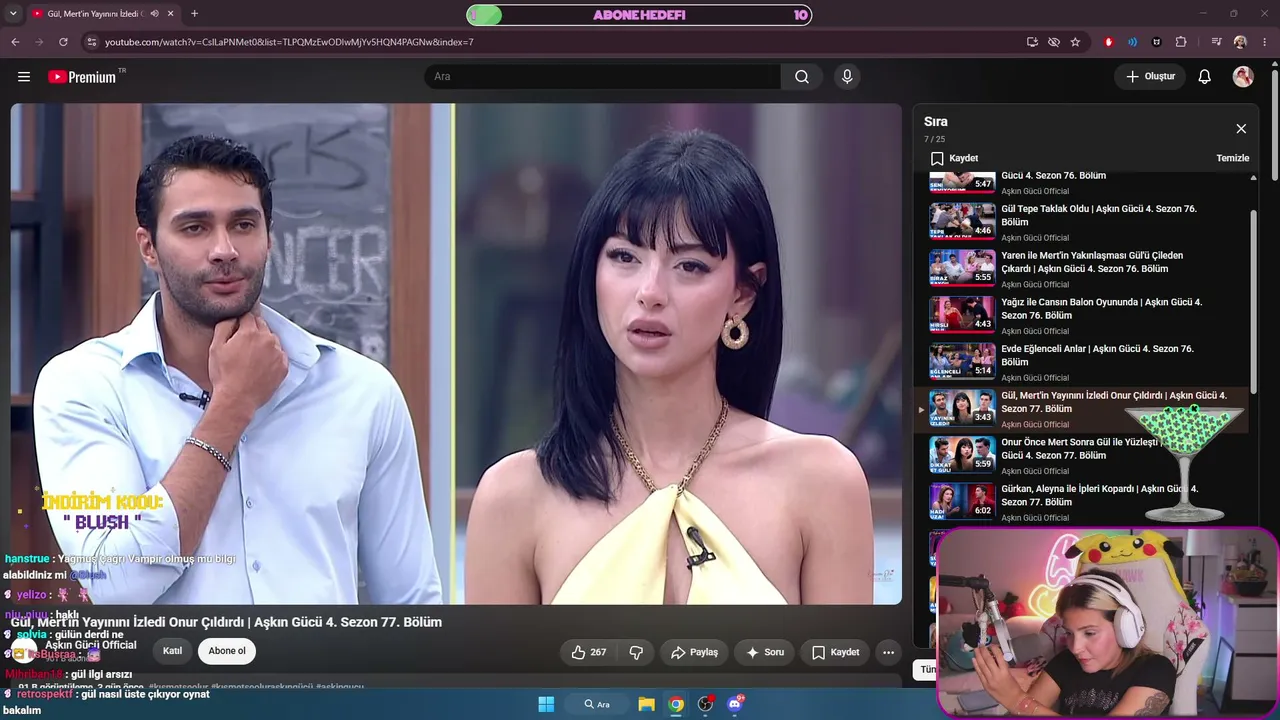Image resolution: width=1280 pixels, height=720 pixels.
Task: Bookmark this page with the star
Action: click(1075, 42)
